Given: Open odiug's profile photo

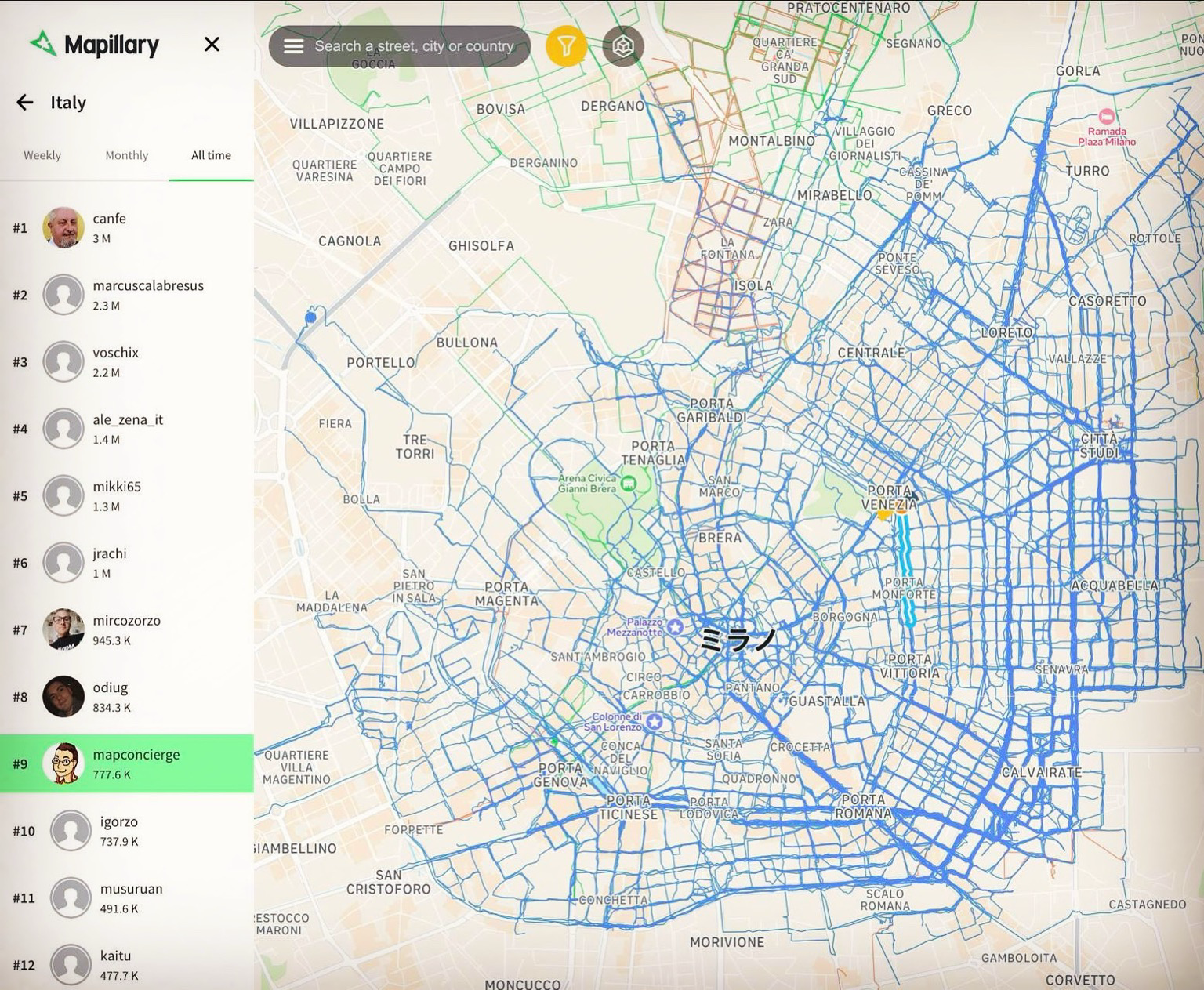Looking at the screenshot, I should (x=63, y=697).
